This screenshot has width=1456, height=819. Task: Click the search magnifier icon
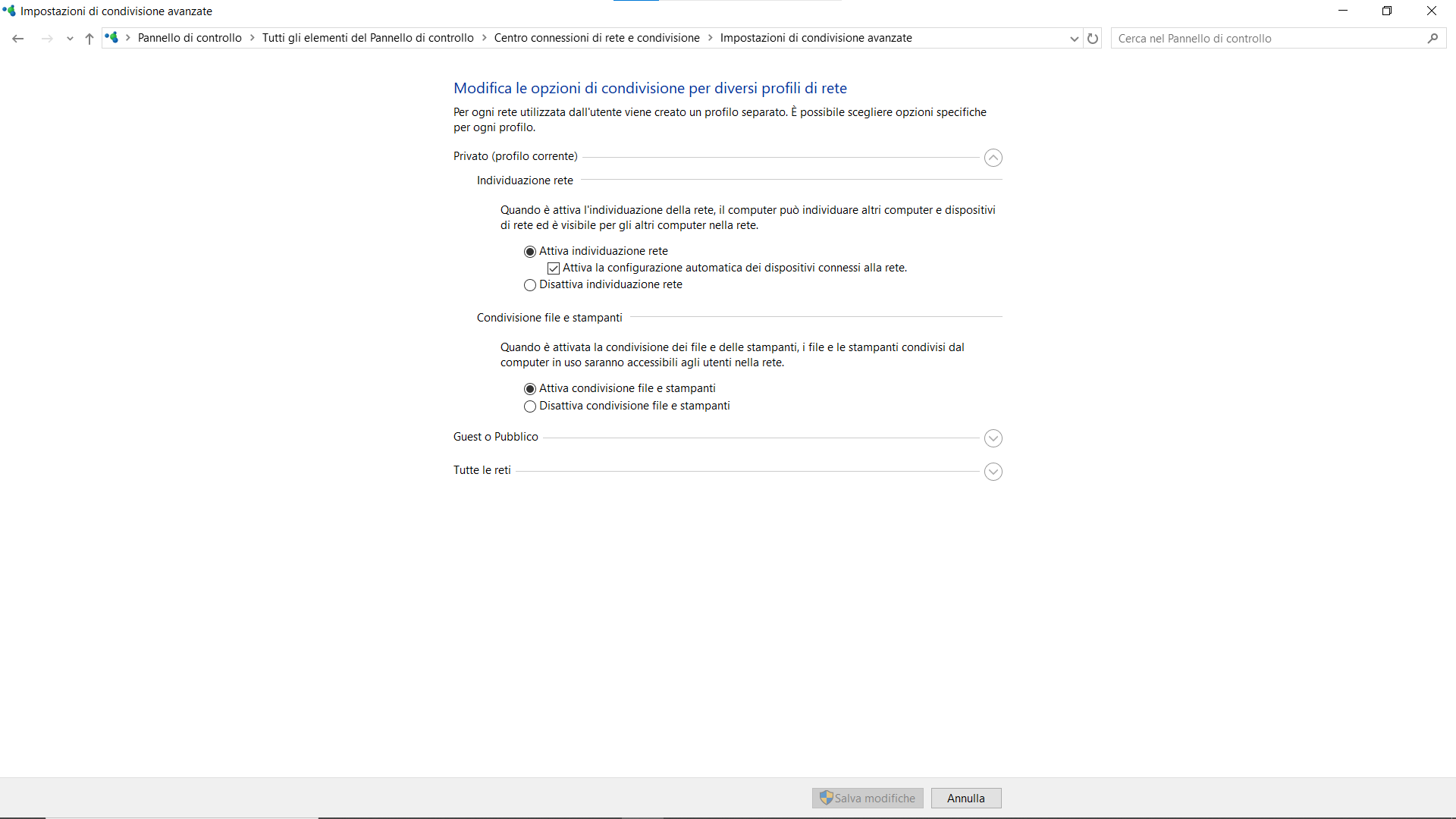pos(1432,39)
